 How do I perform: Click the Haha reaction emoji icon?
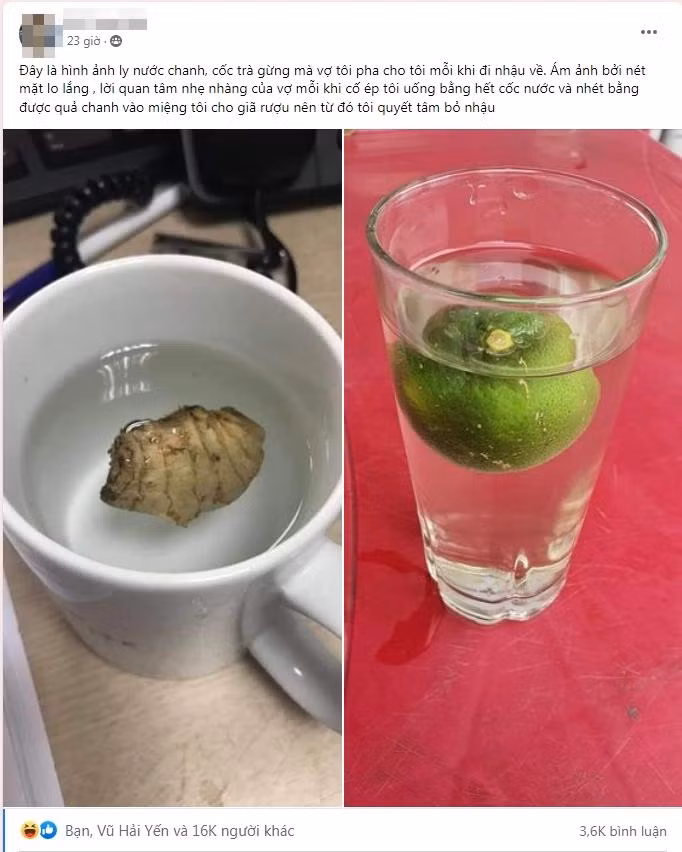(30, 830)
